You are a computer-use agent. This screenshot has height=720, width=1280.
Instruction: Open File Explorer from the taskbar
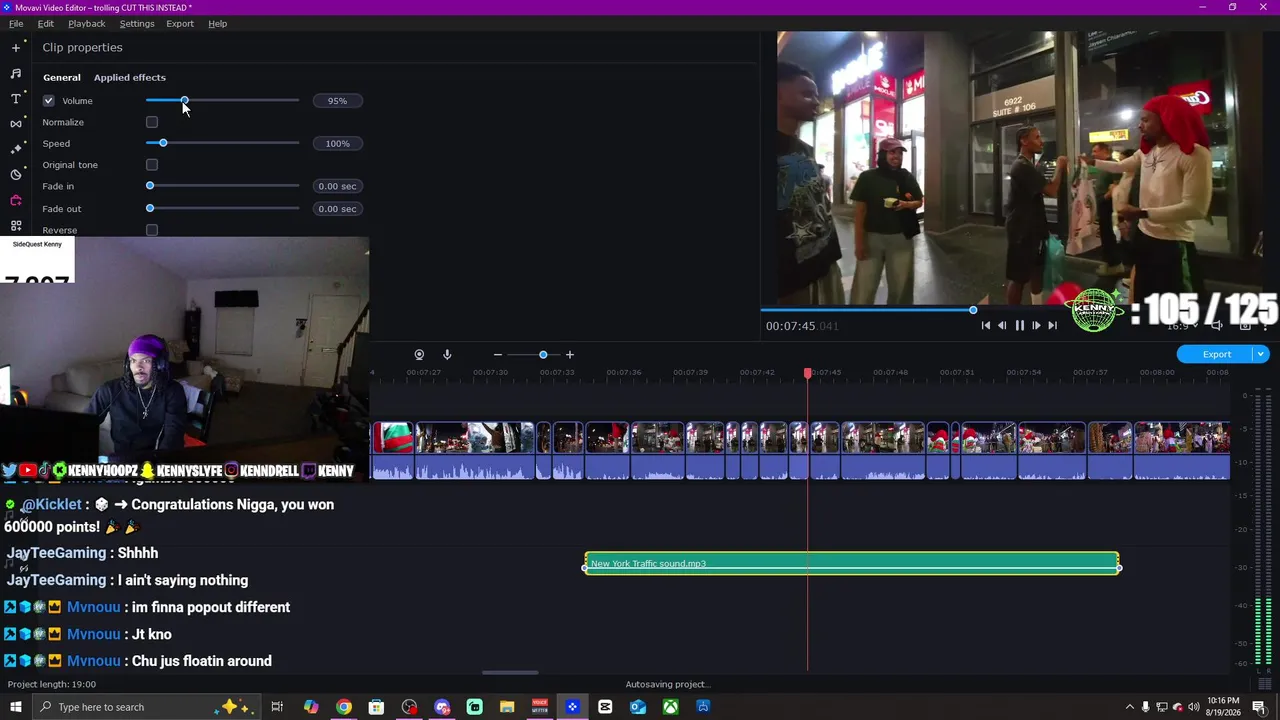tap(507, 707)
